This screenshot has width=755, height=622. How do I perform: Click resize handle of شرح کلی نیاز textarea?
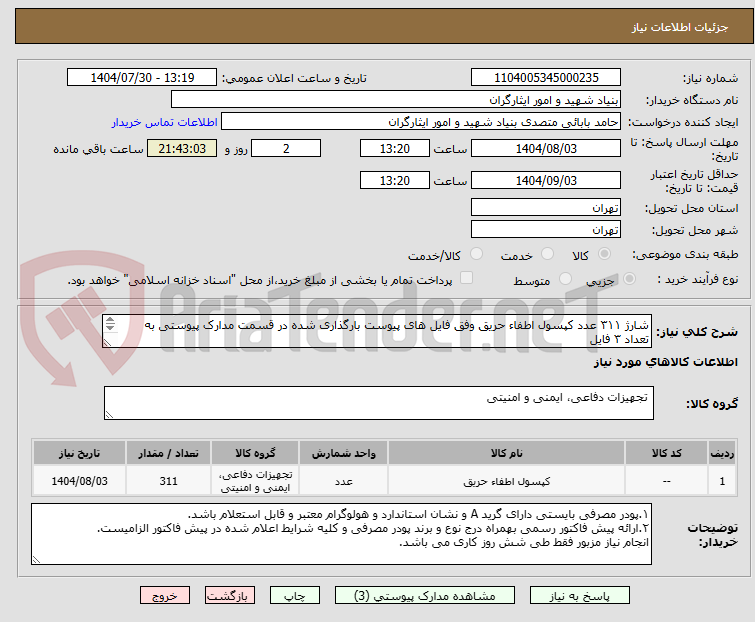107,343
